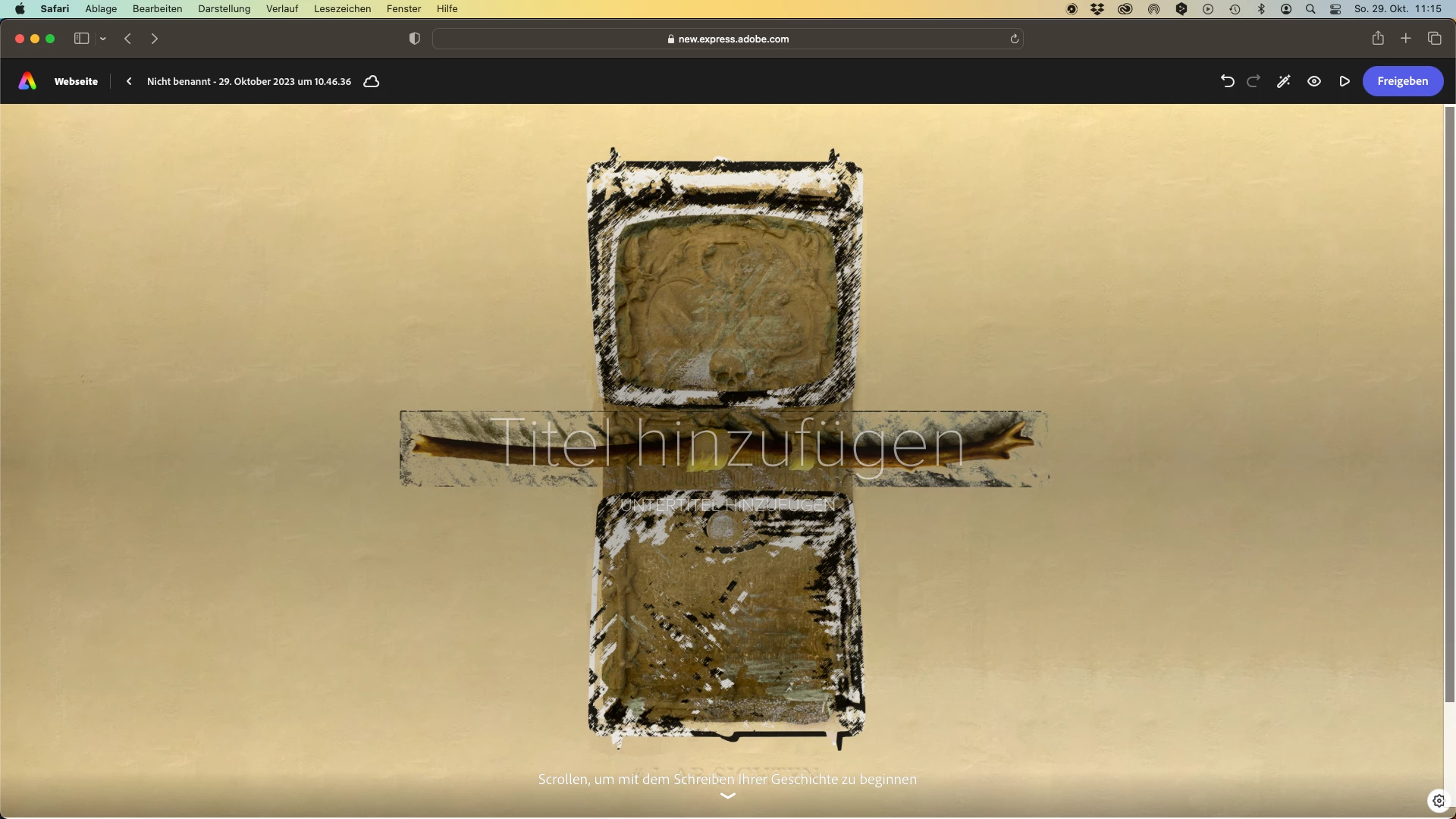The image size is (1456, 819).
Task: Click the Untertitel hinzufügen placeholder
Action: pyautogui.click(x=727, y=505)
